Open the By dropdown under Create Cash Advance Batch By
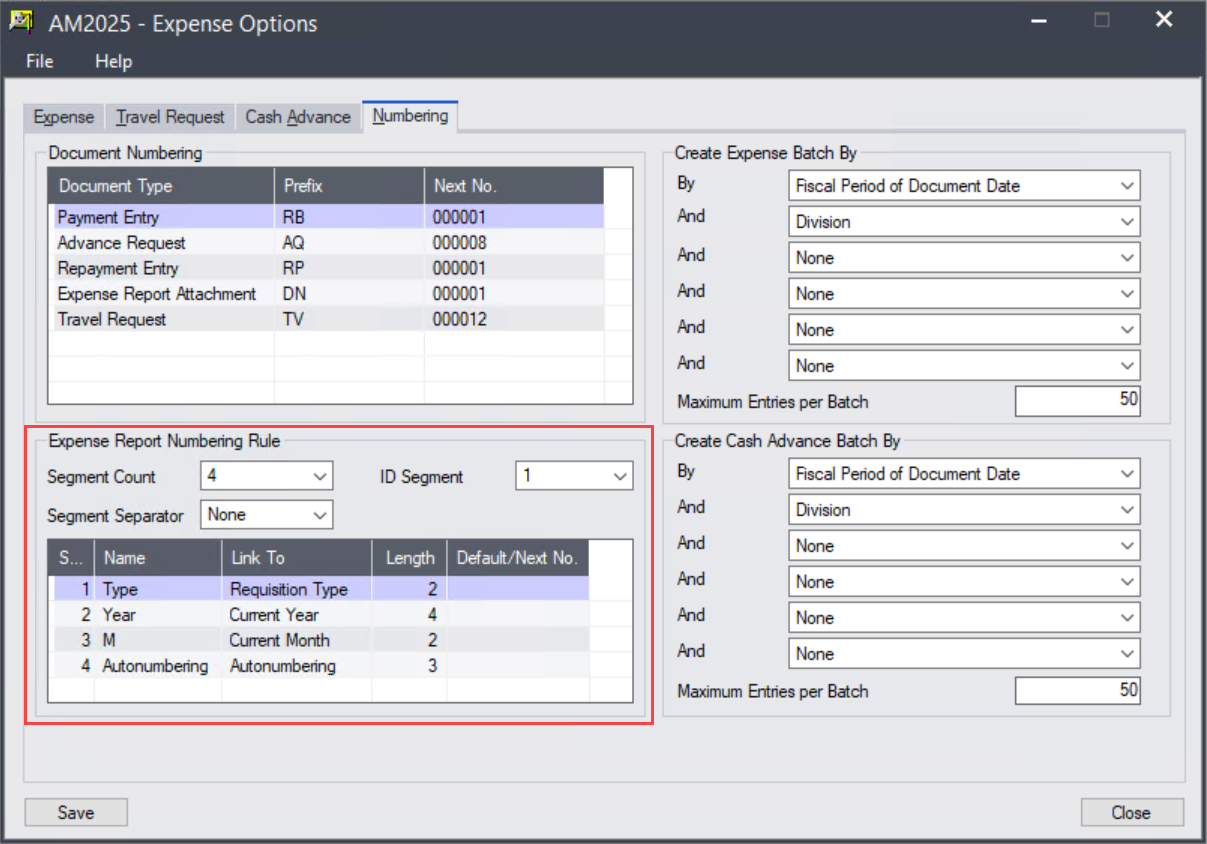This screenshot has width=1207, height=844. click(x=964, y=473)
